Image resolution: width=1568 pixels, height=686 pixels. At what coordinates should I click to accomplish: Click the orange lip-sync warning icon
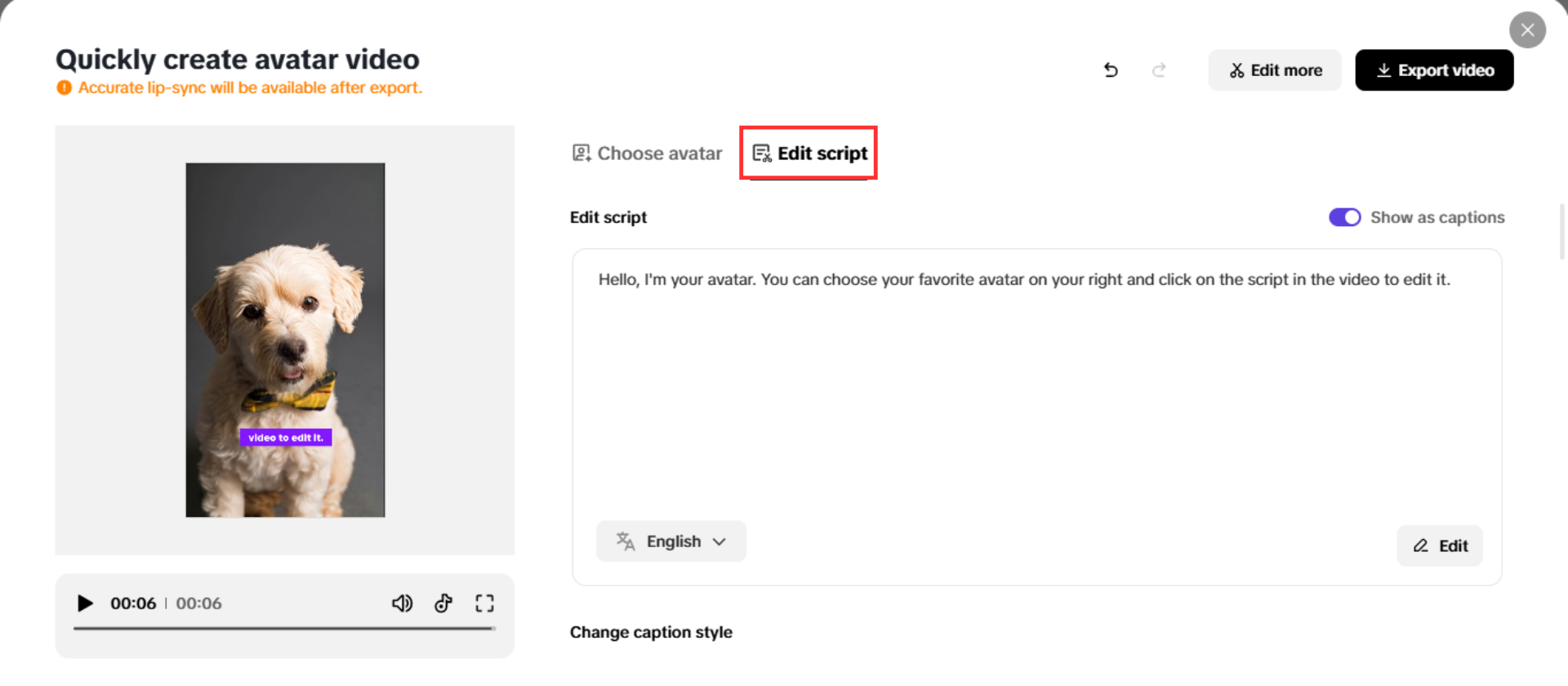pyautogui.click(x=64, y=88)
